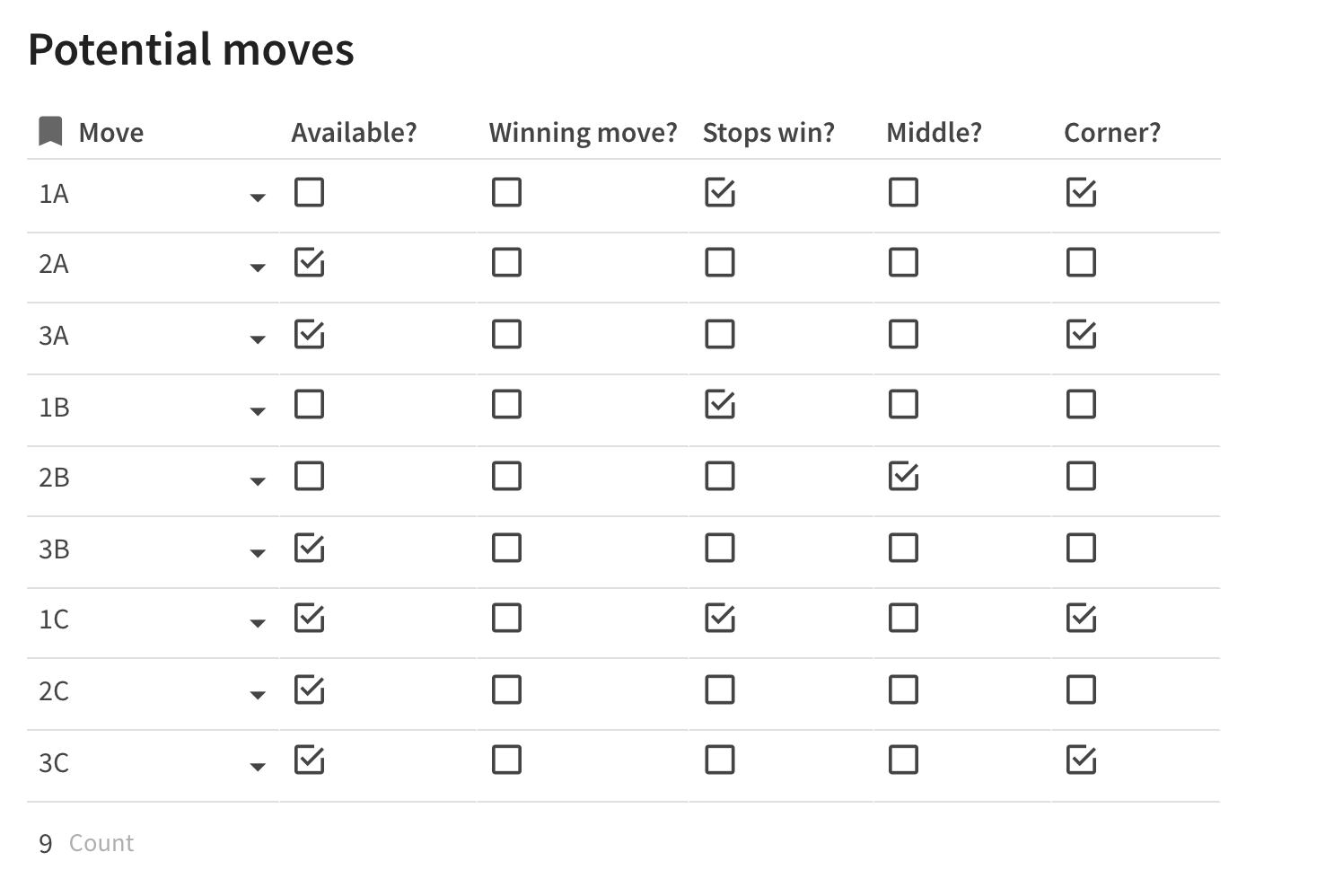Check the Available box for row 1A
The height and width of the screenshot is (896, 1334).
pos(309,192)
